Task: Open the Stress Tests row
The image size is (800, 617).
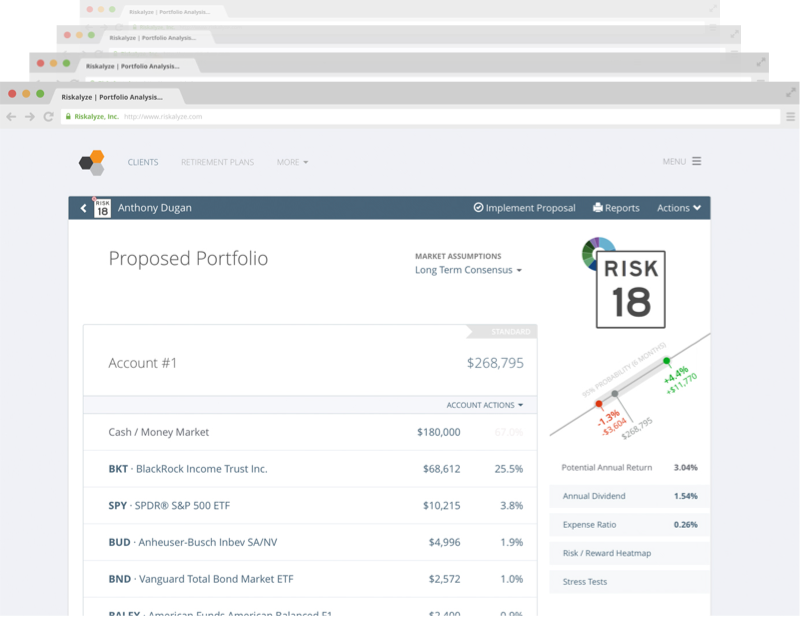Action: click(630, 582)
